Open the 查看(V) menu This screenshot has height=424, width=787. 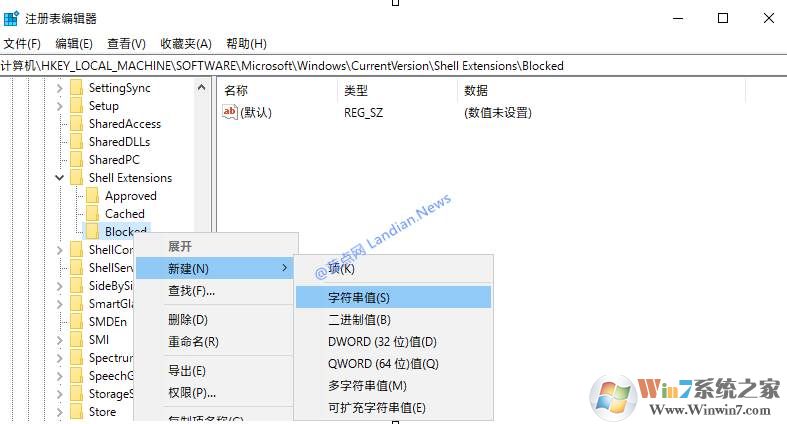(126, 44)
